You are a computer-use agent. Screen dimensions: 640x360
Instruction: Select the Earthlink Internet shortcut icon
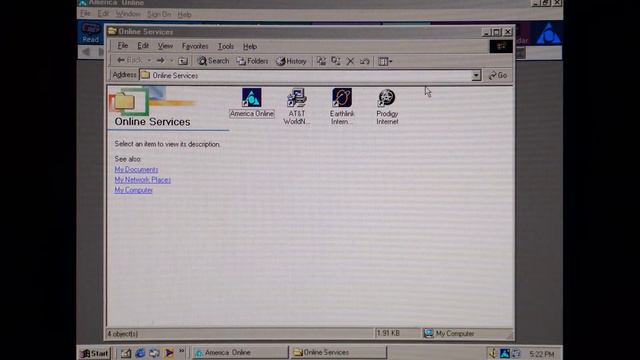342,98
